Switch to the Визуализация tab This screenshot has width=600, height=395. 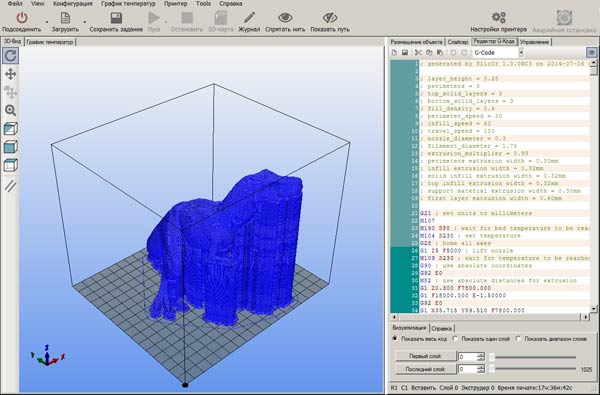409,328
